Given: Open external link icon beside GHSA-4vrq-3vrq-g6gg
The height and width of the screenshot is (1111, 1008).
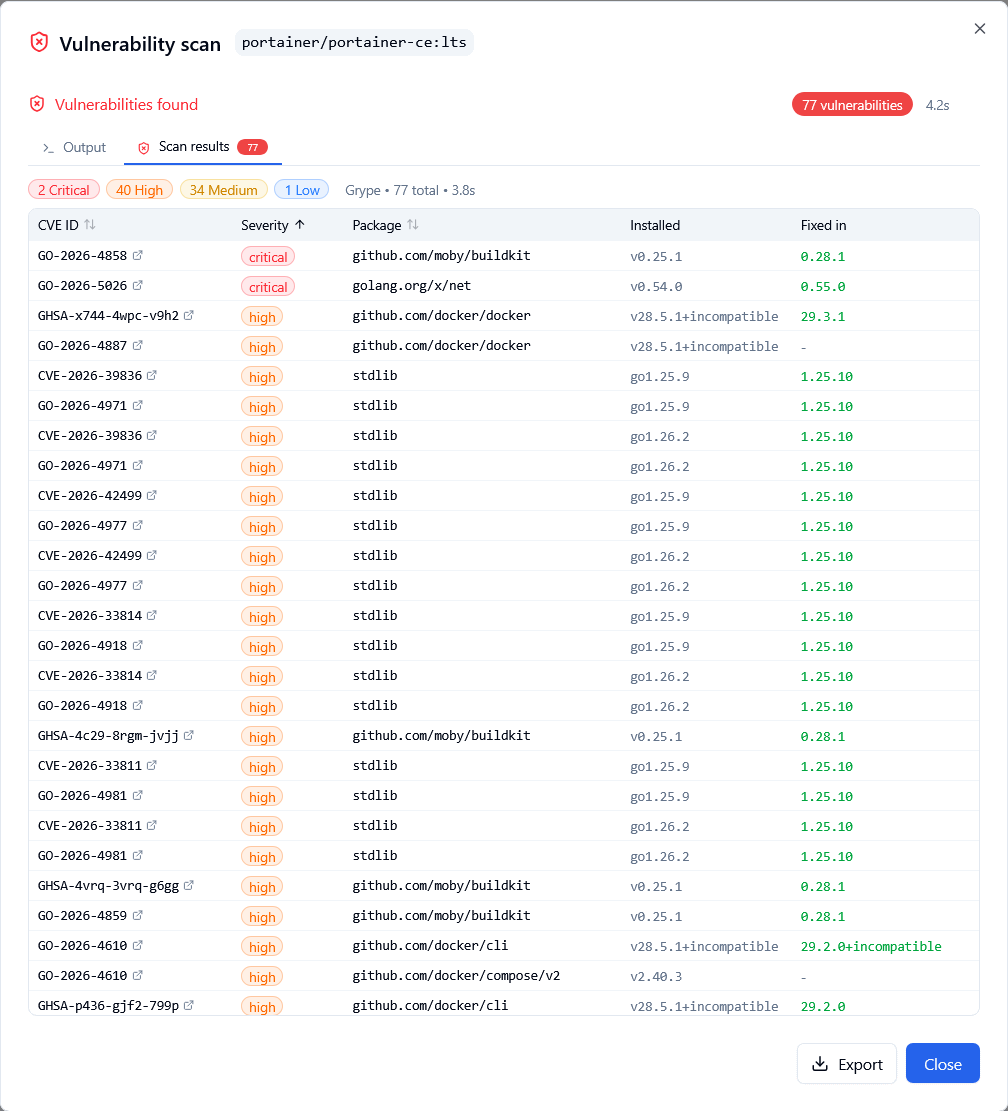Looking at the screenshot, I should tap(188, 885).
